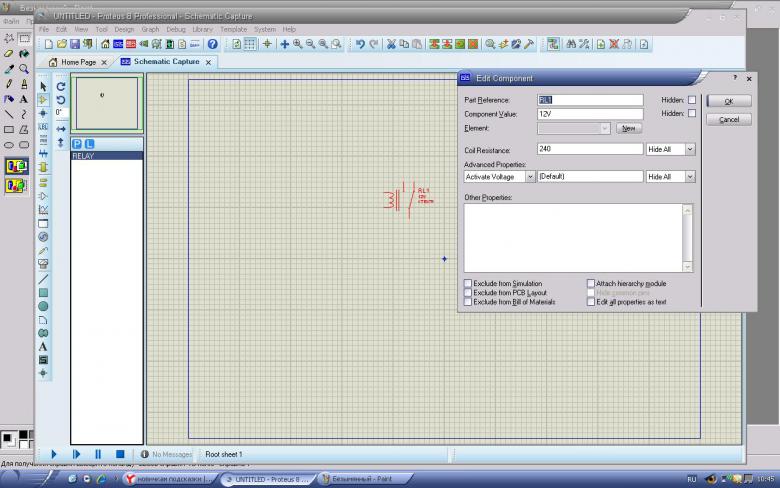
Task: Click the New Design toolbar icon
Action: click(x=49, y=44)
